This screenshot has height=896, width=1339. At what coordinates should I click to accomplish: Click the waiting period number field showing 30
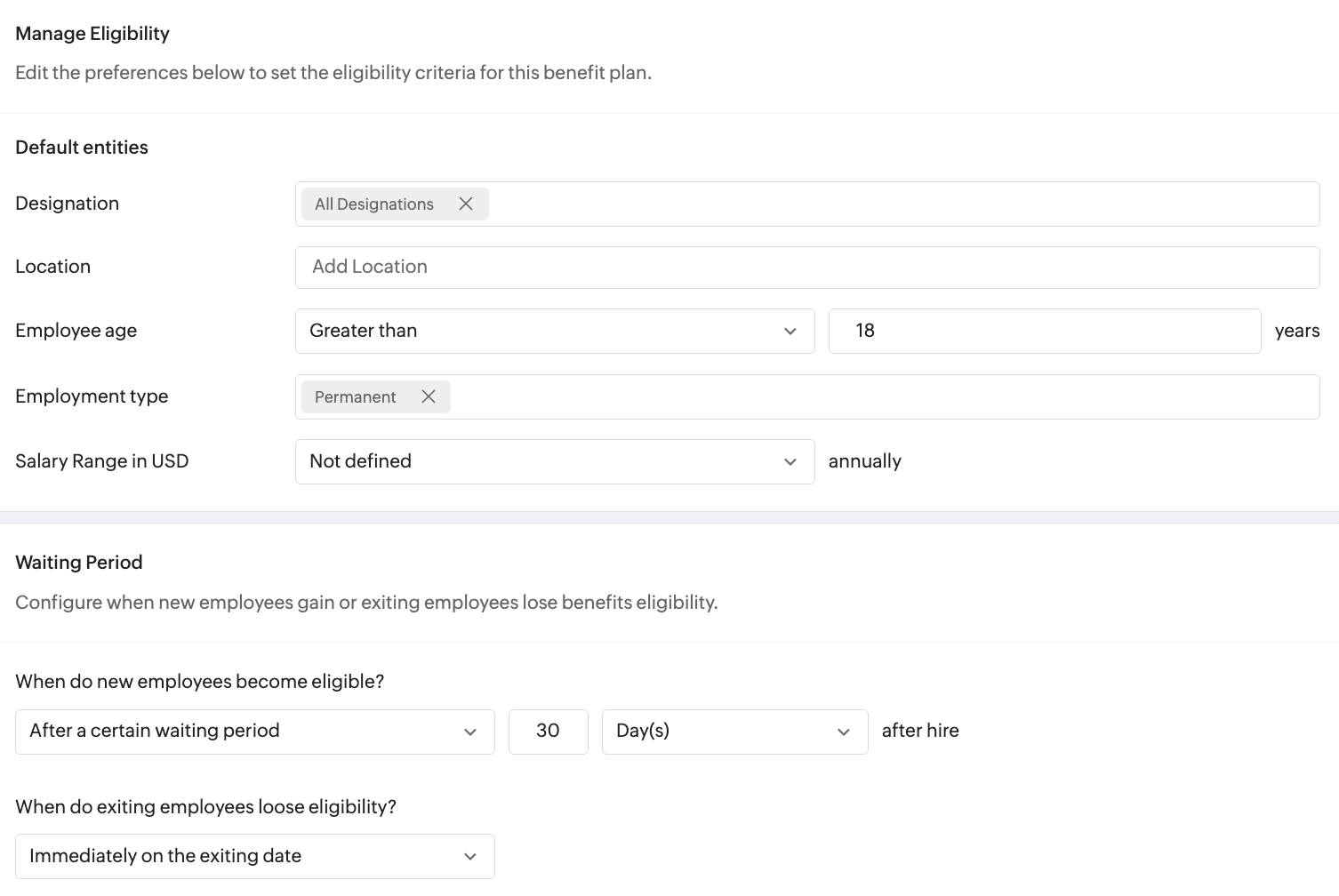[x=549, y=732]
